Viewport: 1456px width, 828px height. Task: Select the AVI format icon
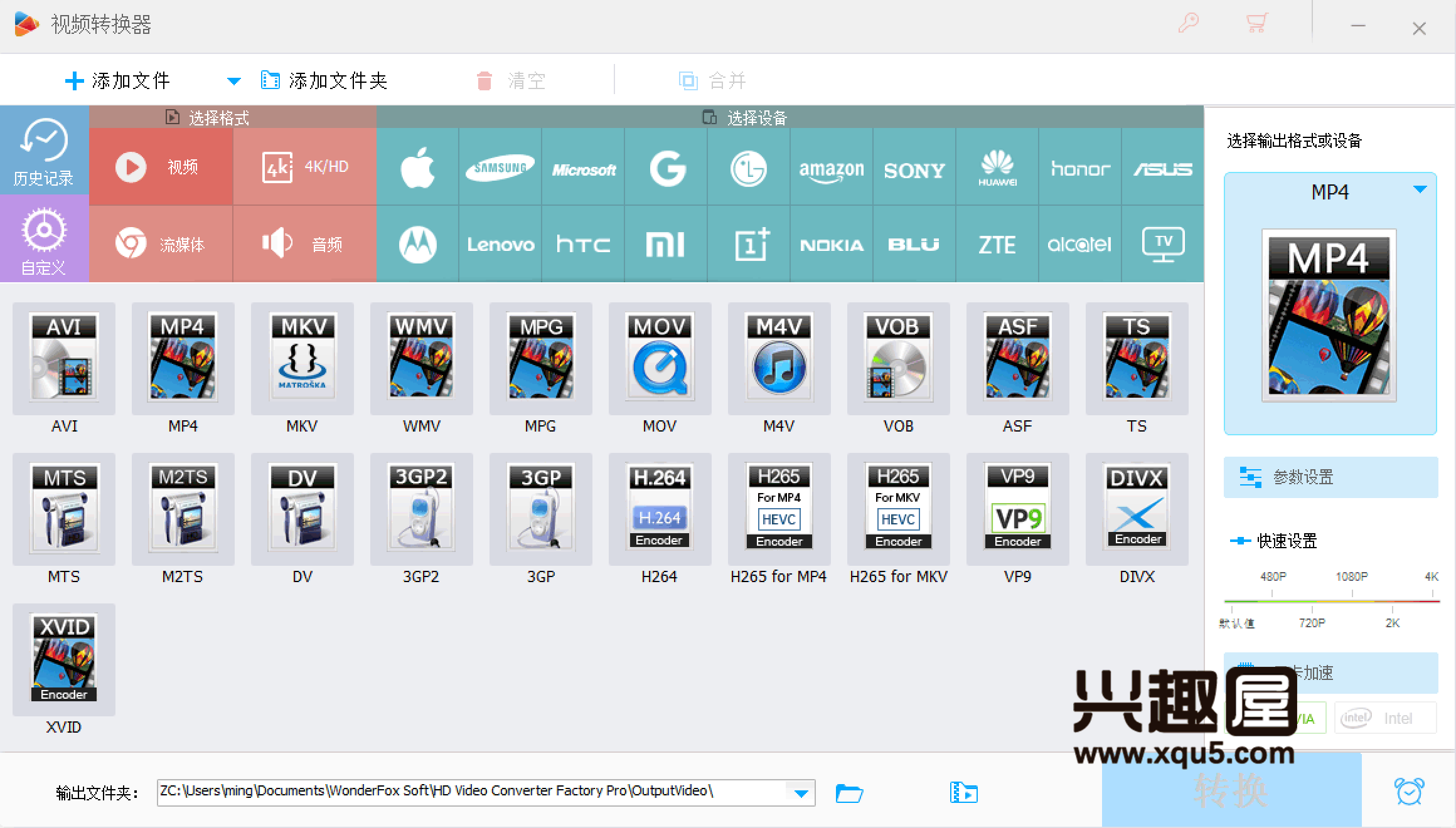(x=64, y=358)
